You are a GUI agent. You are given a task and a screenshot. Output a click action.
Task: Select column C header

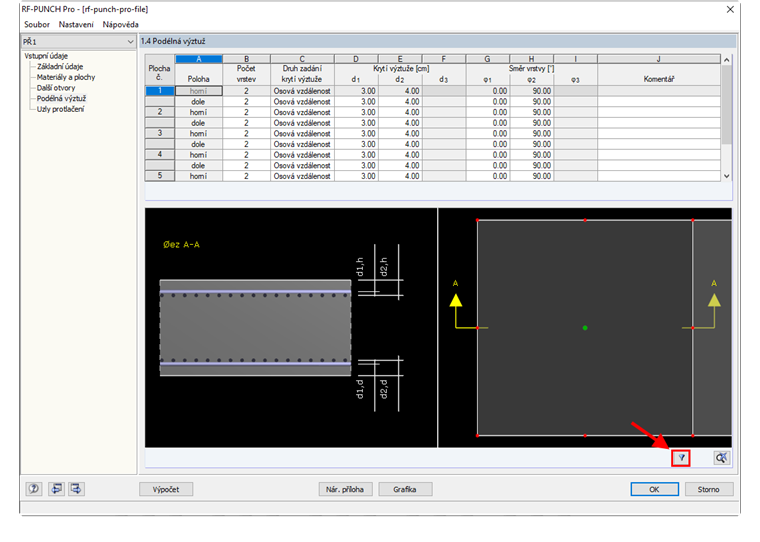302,59
